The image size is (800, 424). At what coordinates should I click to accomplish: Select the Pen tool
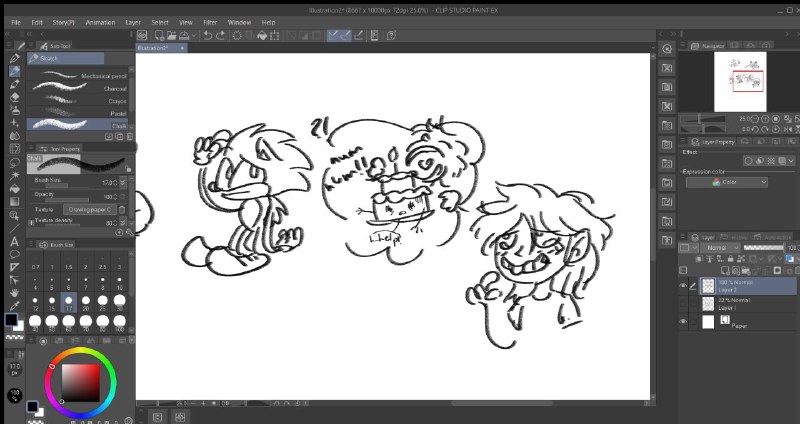(14, 58)
